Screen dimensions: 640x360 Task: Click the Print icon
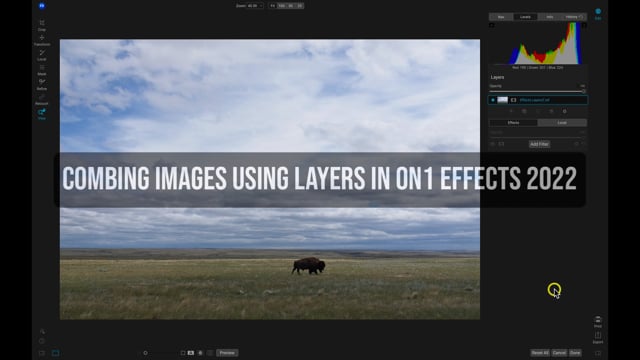coord(598,322)
